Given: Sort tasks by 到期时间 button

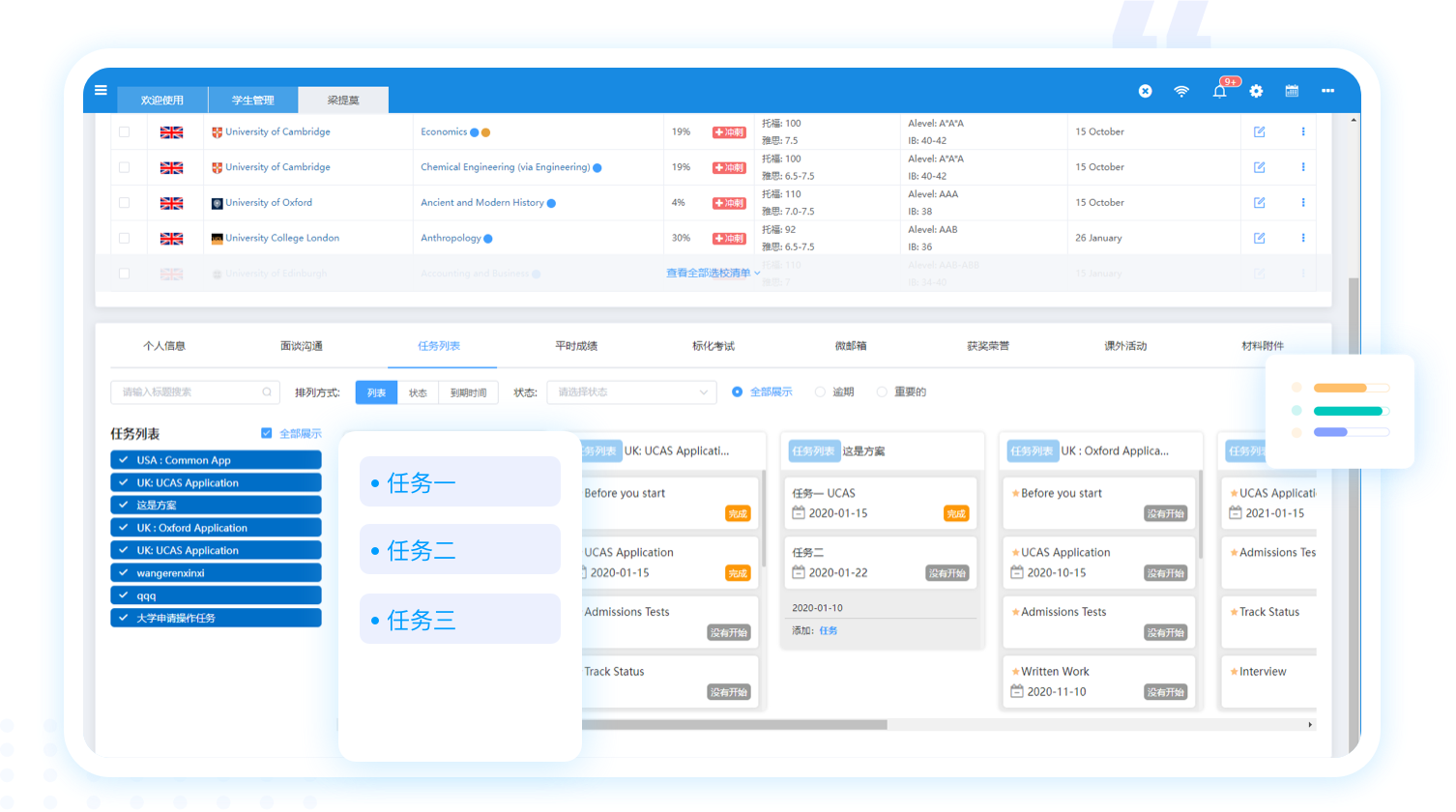Looking at the screenshot, I should [468, 393].
